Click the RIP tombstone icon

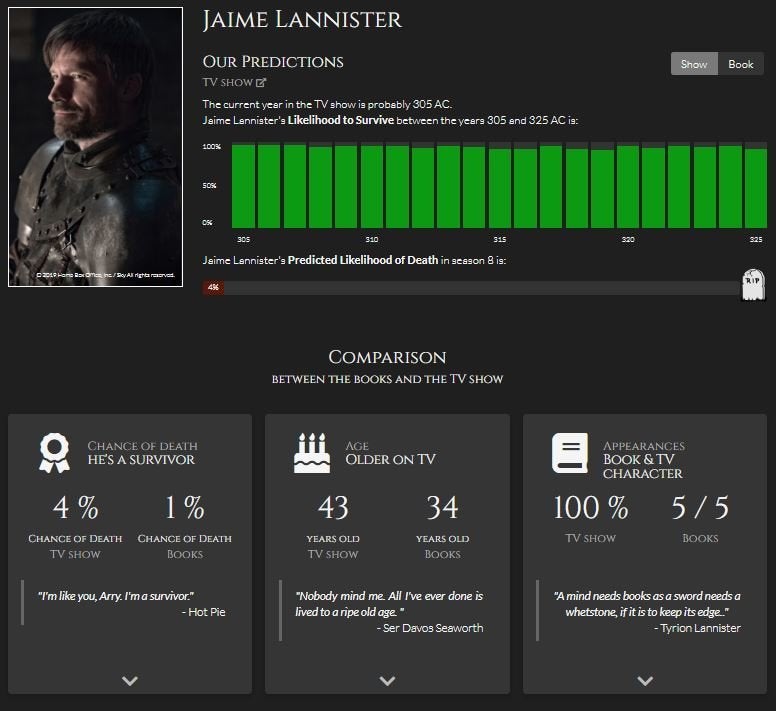pyautogui.click(x=753, y=284)
